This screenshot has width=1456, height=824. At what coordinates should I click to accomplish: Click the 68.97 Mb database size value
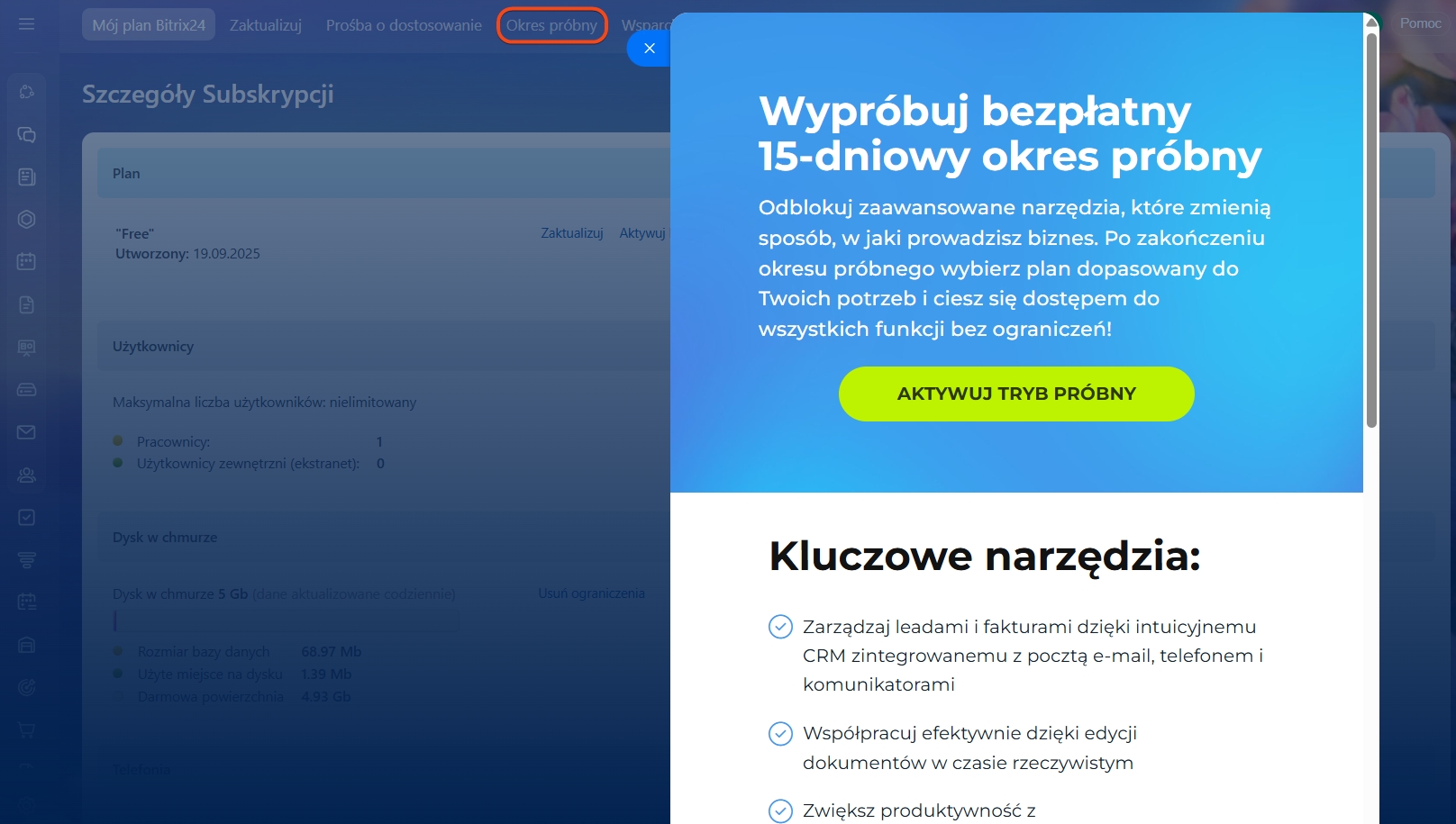(332, 652)
